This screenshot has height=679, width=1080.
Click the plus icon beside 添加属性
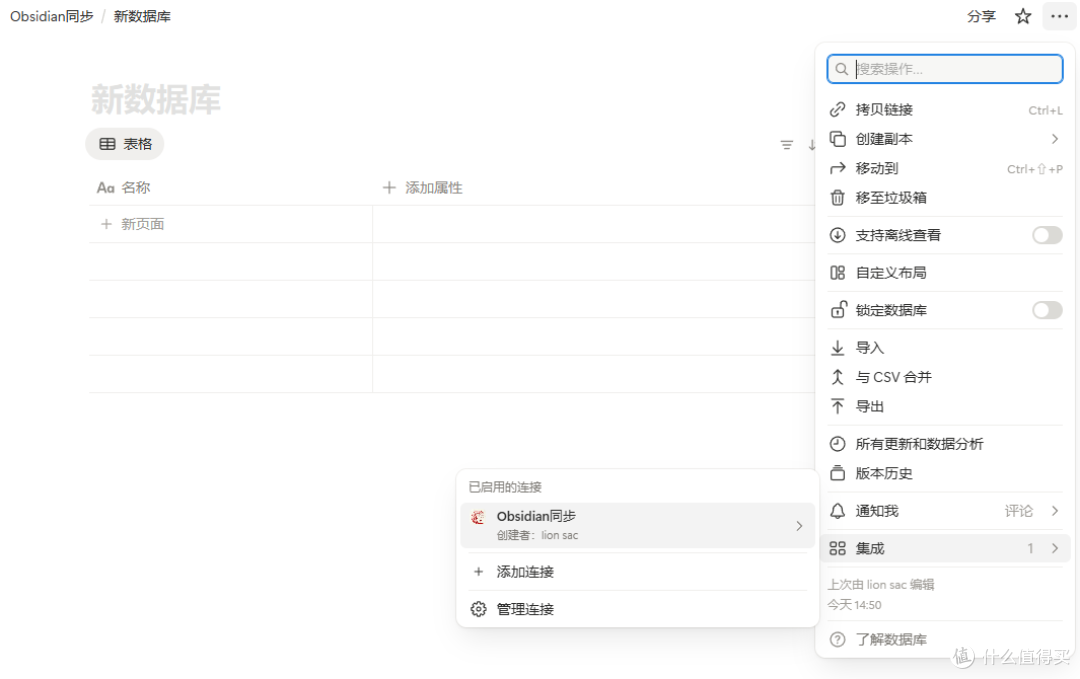tap(389, 187)
